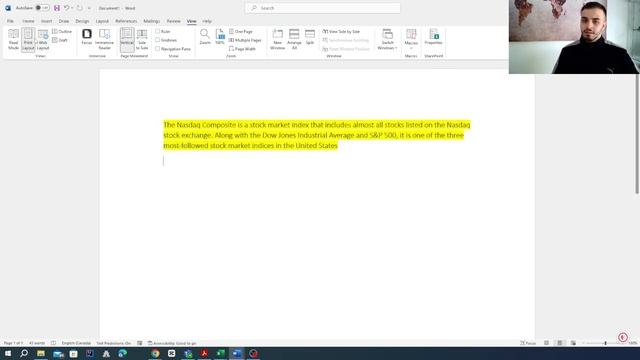Click page number indicator in status bar
The height and width of the screenshot is (360, 640).
click(13, 343)
